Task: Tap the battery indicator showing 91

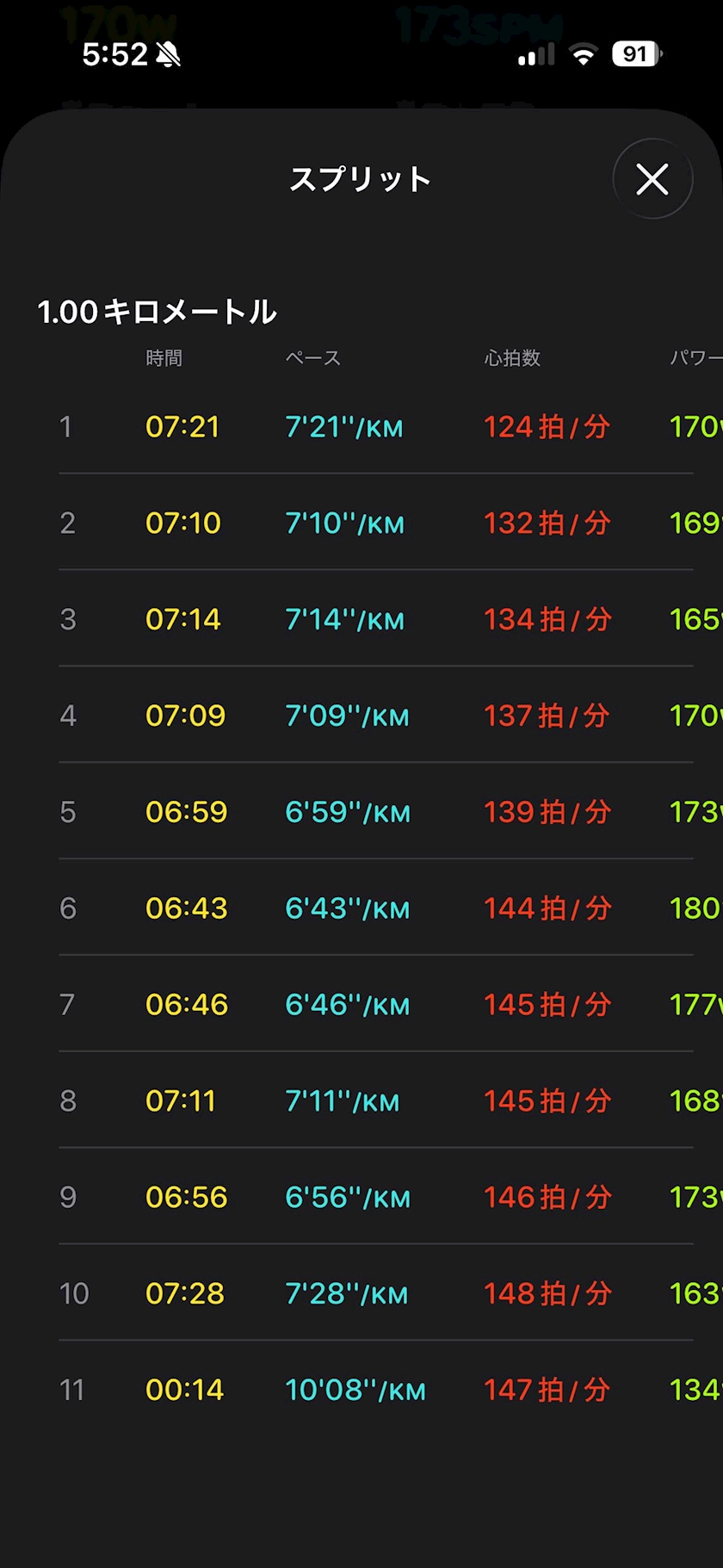Action: tap(637, 54)
